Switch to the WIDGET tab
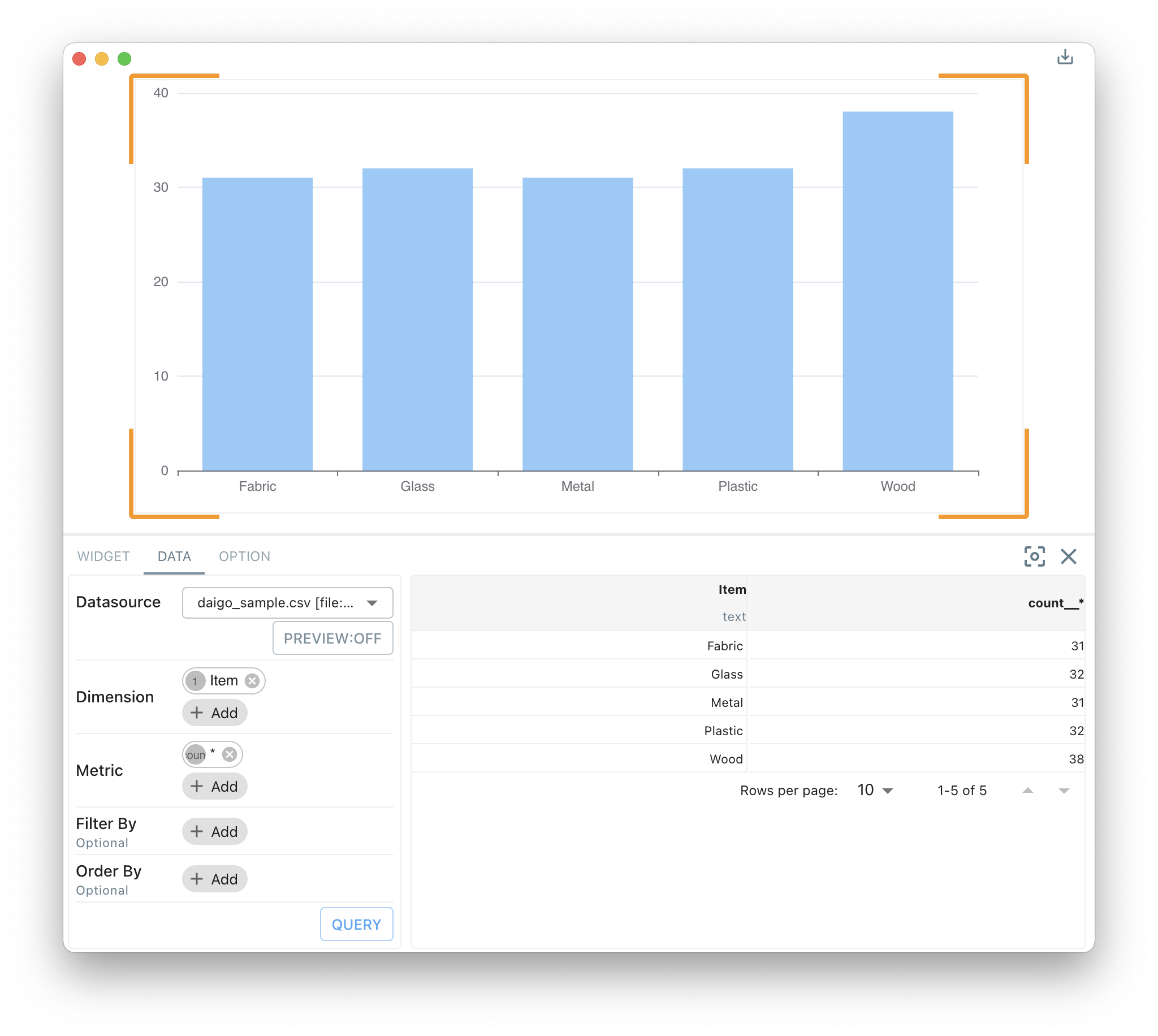This screenshot has width=1158, height=1036. (103, 556)
